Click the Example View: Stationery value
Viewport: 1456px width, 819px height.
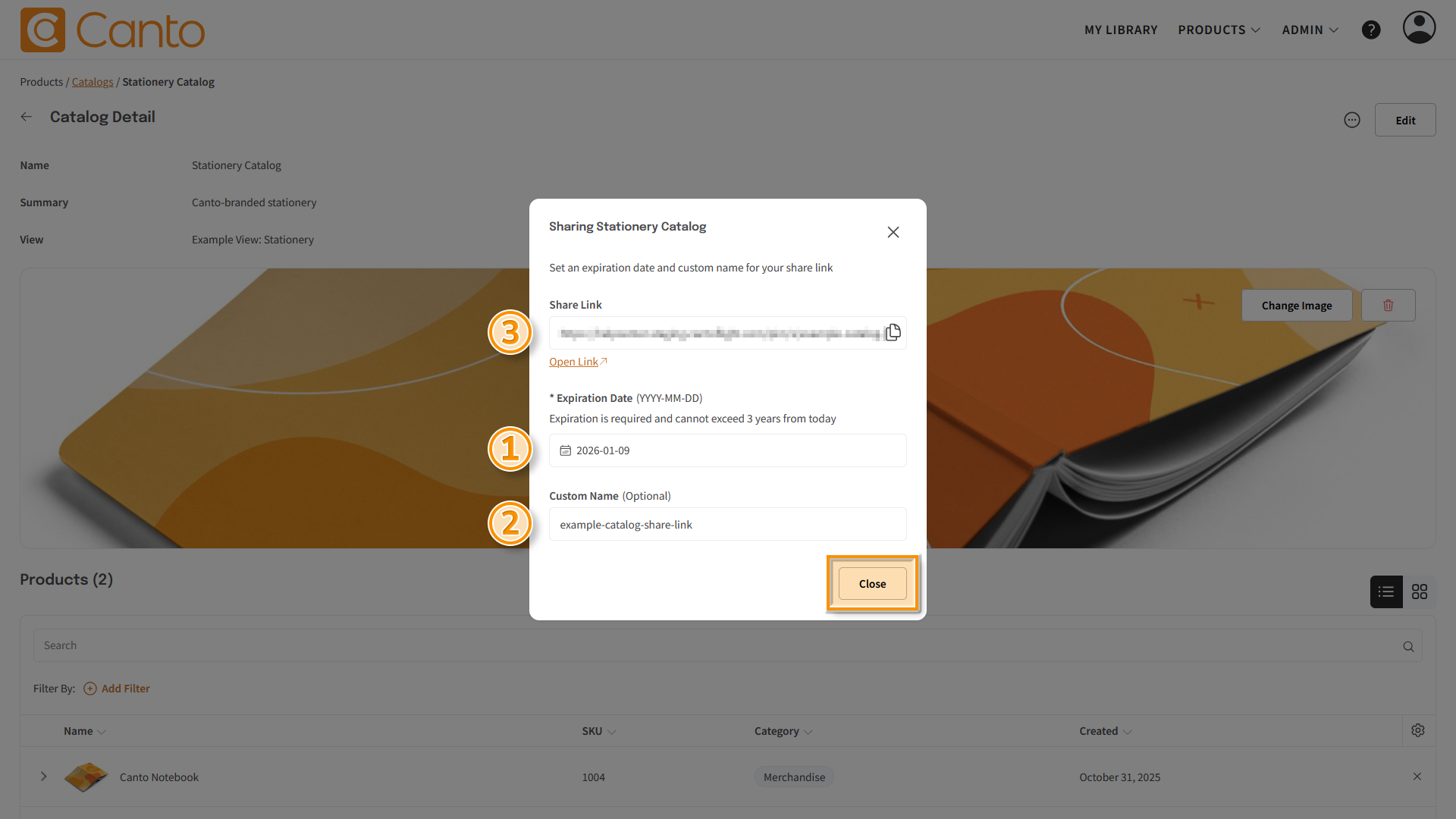pos(253,240)
